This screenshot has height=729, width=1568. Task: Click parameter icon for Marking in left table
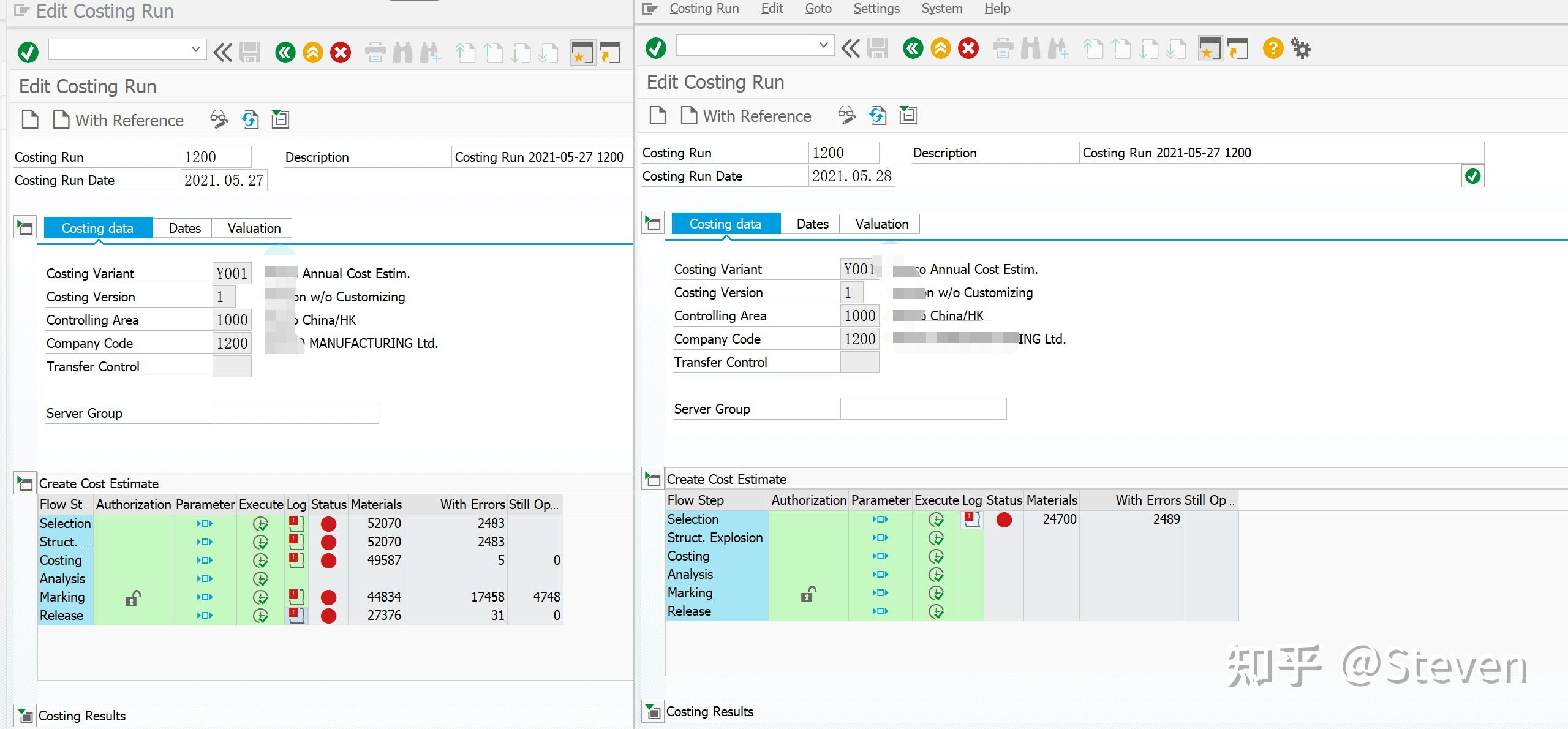(x=205, y=597)
